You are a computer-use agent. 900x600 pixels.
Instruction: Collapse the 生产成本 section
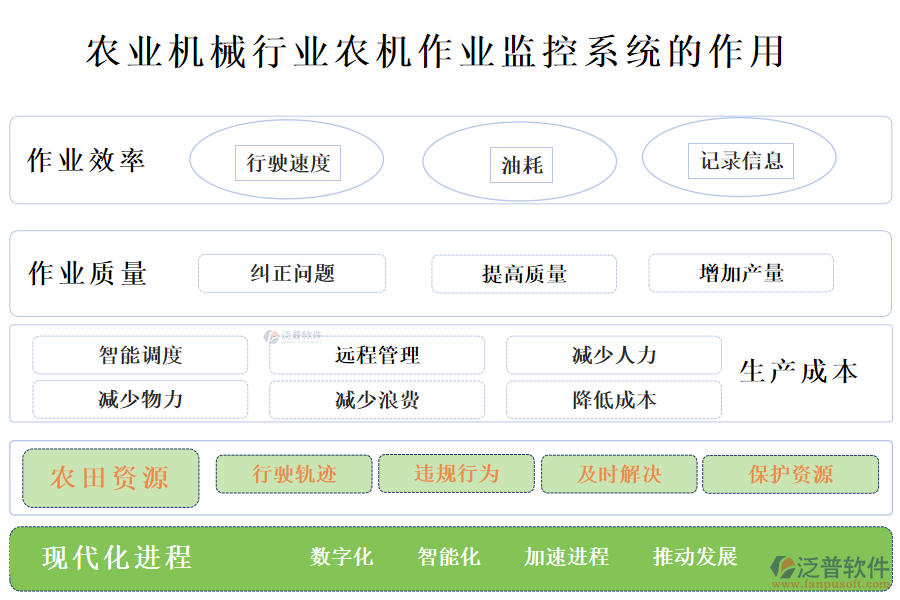pyautogui.click(x=800, y=368)
